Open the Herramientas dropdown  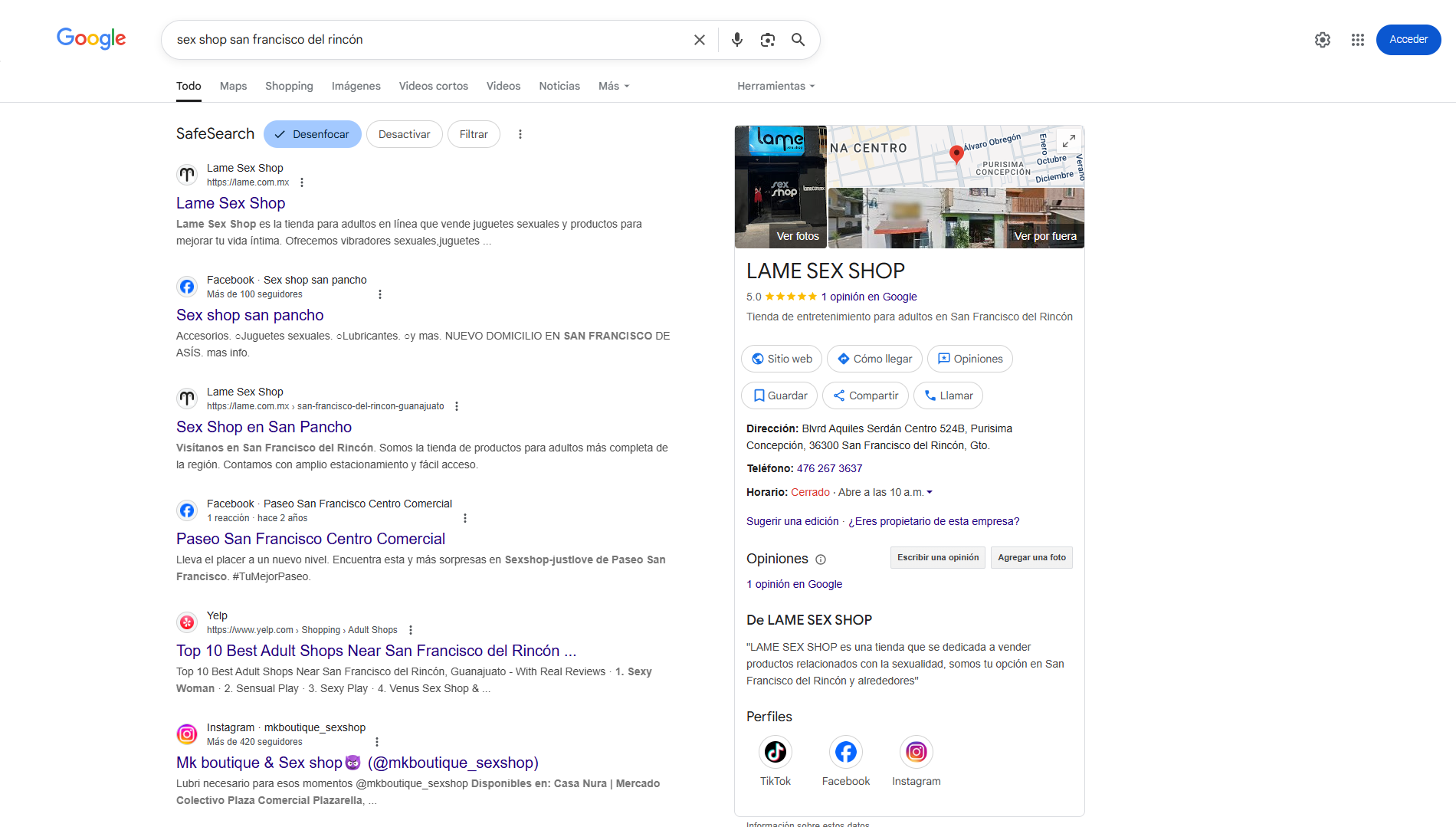coord(776,86)
